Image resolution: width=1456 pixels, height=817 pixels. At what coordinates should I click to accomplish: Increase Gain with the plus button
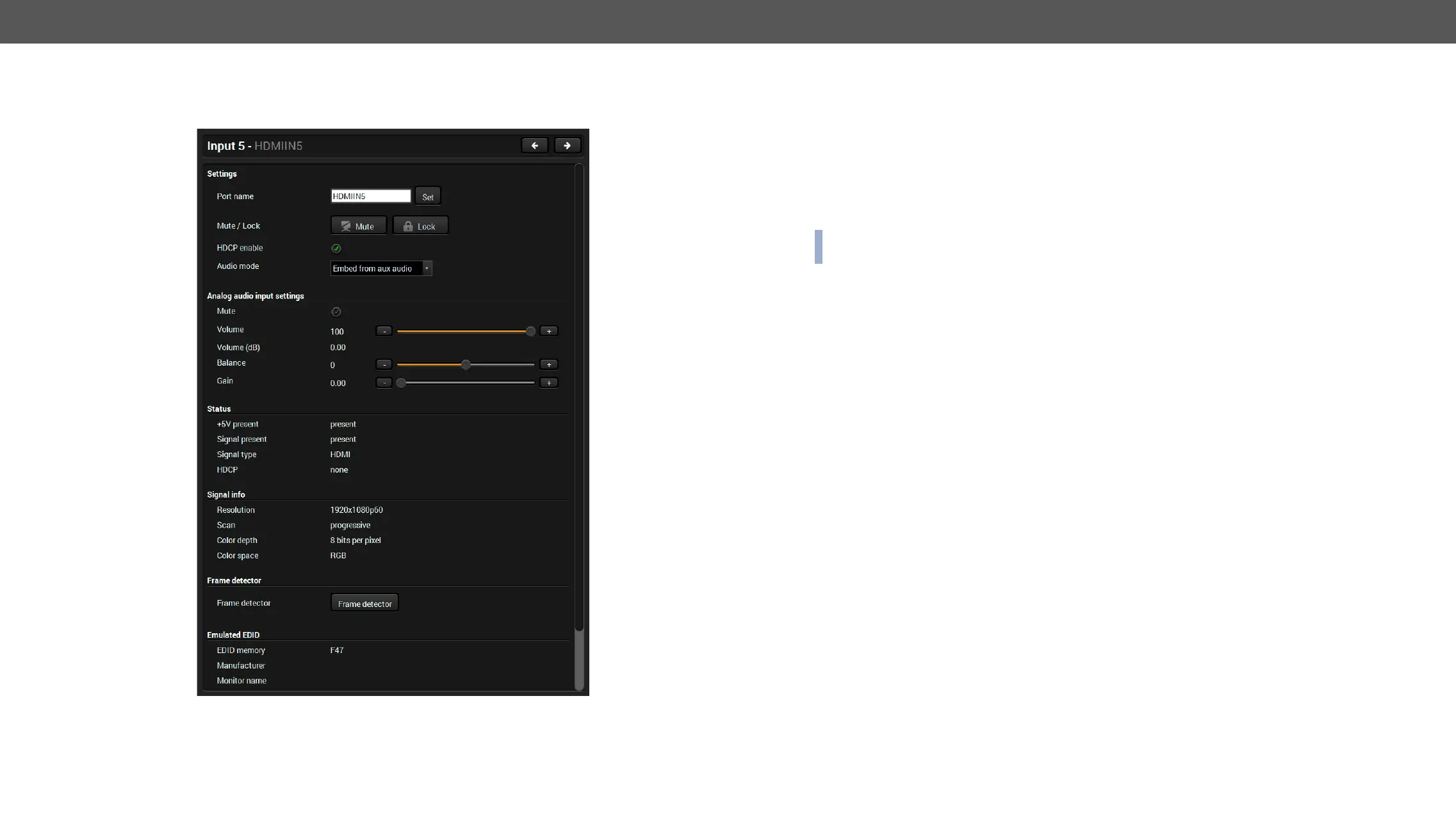coord(548,383)
